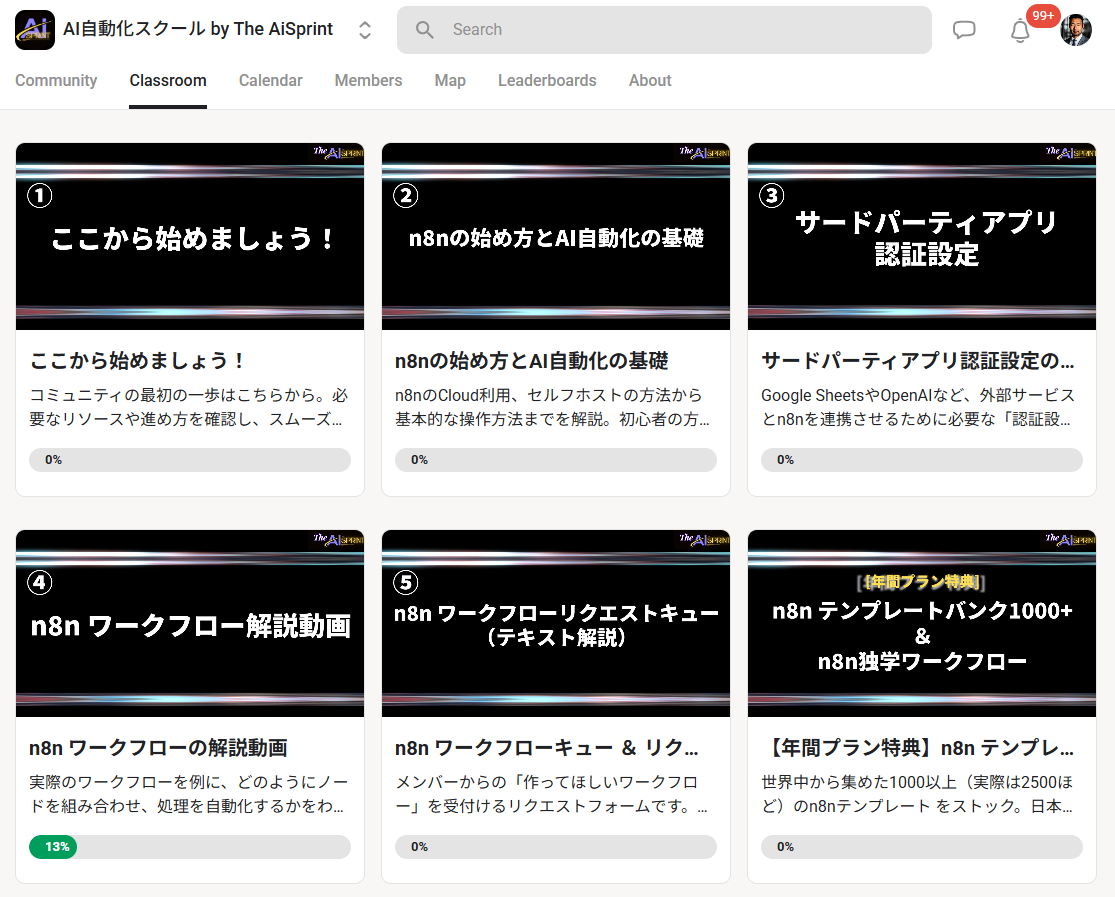Click the title n8n ワークフローの解説動画
This screenshot has height=897, width=1115.
point(159,748)
